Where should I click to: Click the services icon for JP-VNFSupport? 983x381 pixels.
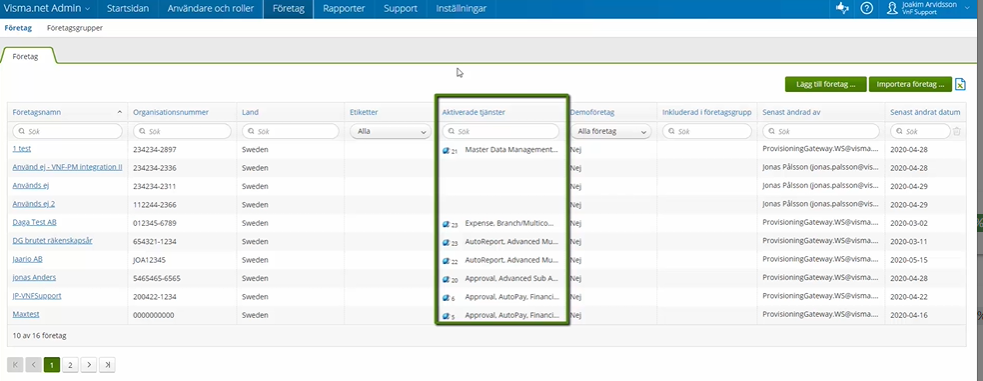click(446, 298)
